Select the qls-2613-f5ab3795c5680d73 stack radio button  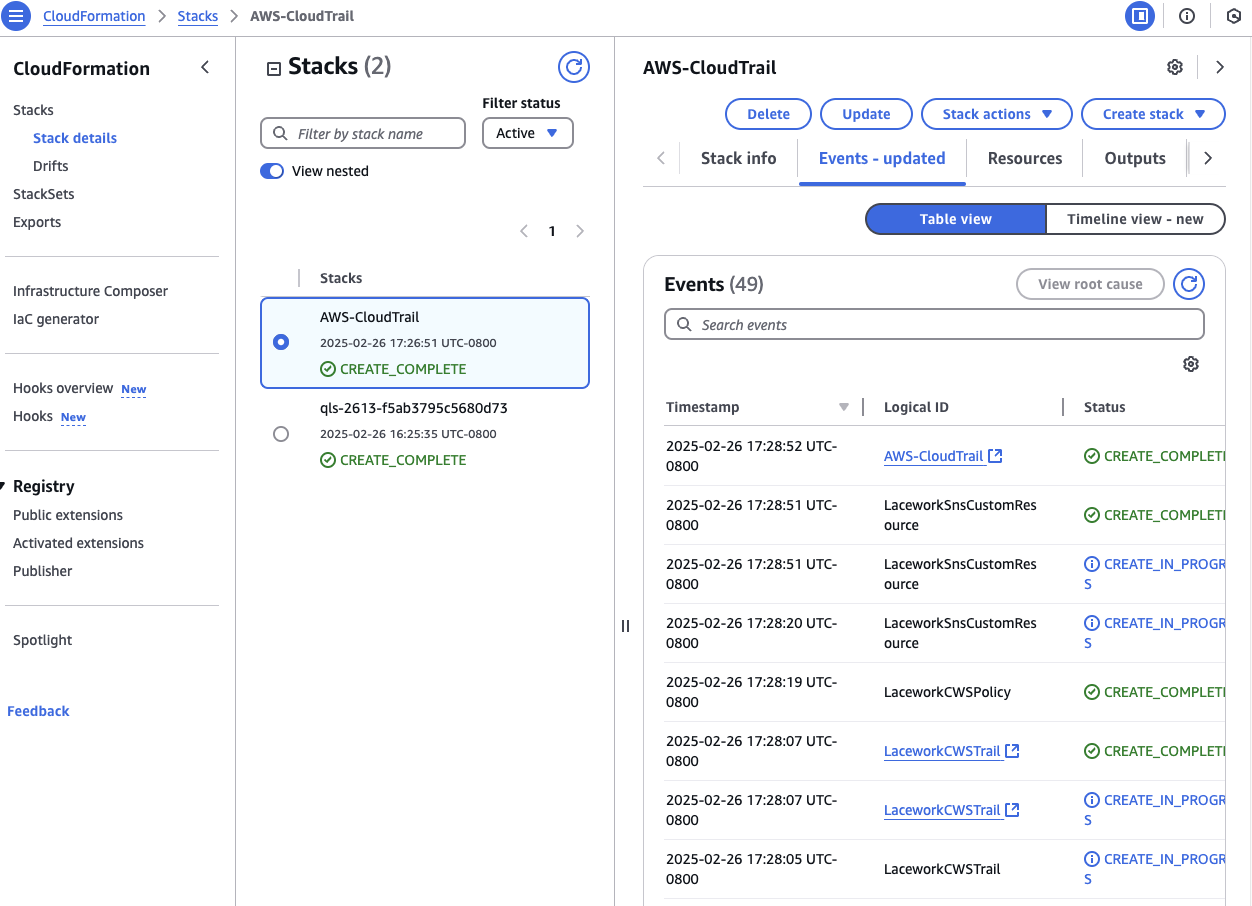(x=281, y=434)
